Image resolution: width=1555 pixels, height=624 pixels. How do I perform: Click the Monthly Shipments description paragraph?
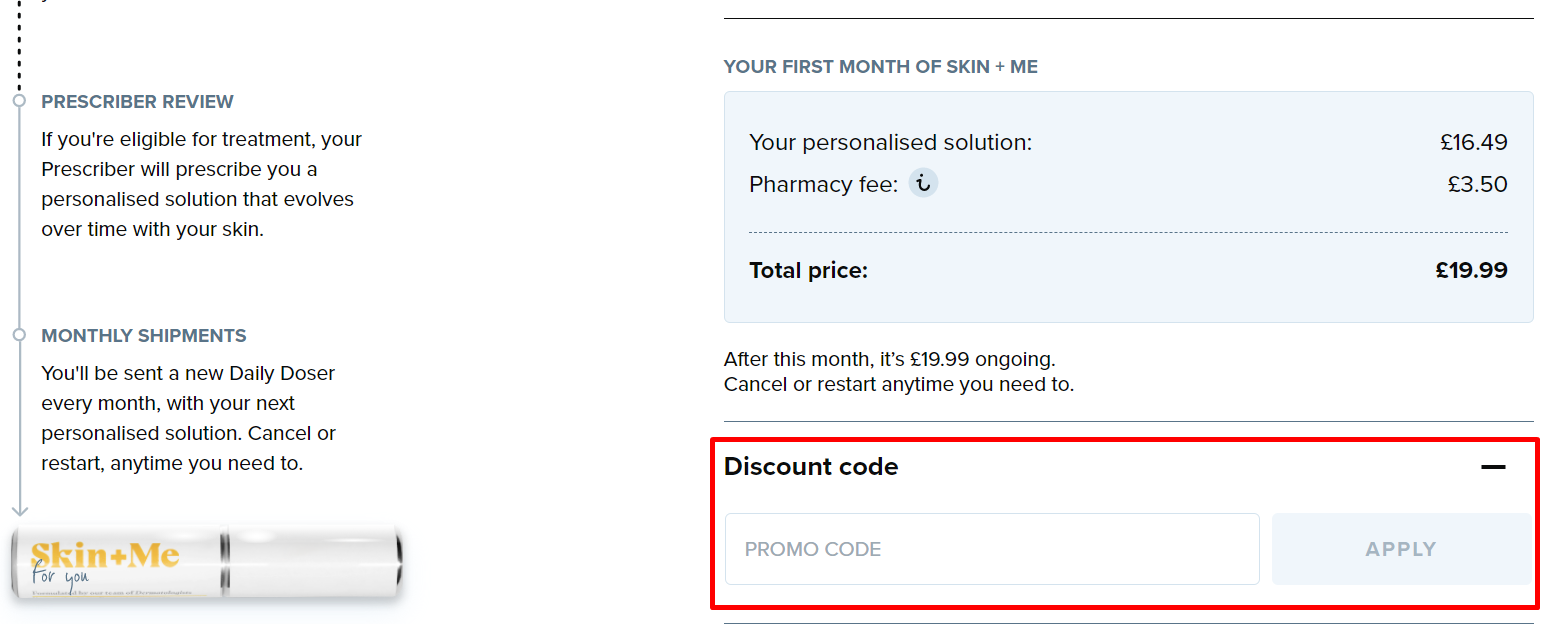[190, 418]
